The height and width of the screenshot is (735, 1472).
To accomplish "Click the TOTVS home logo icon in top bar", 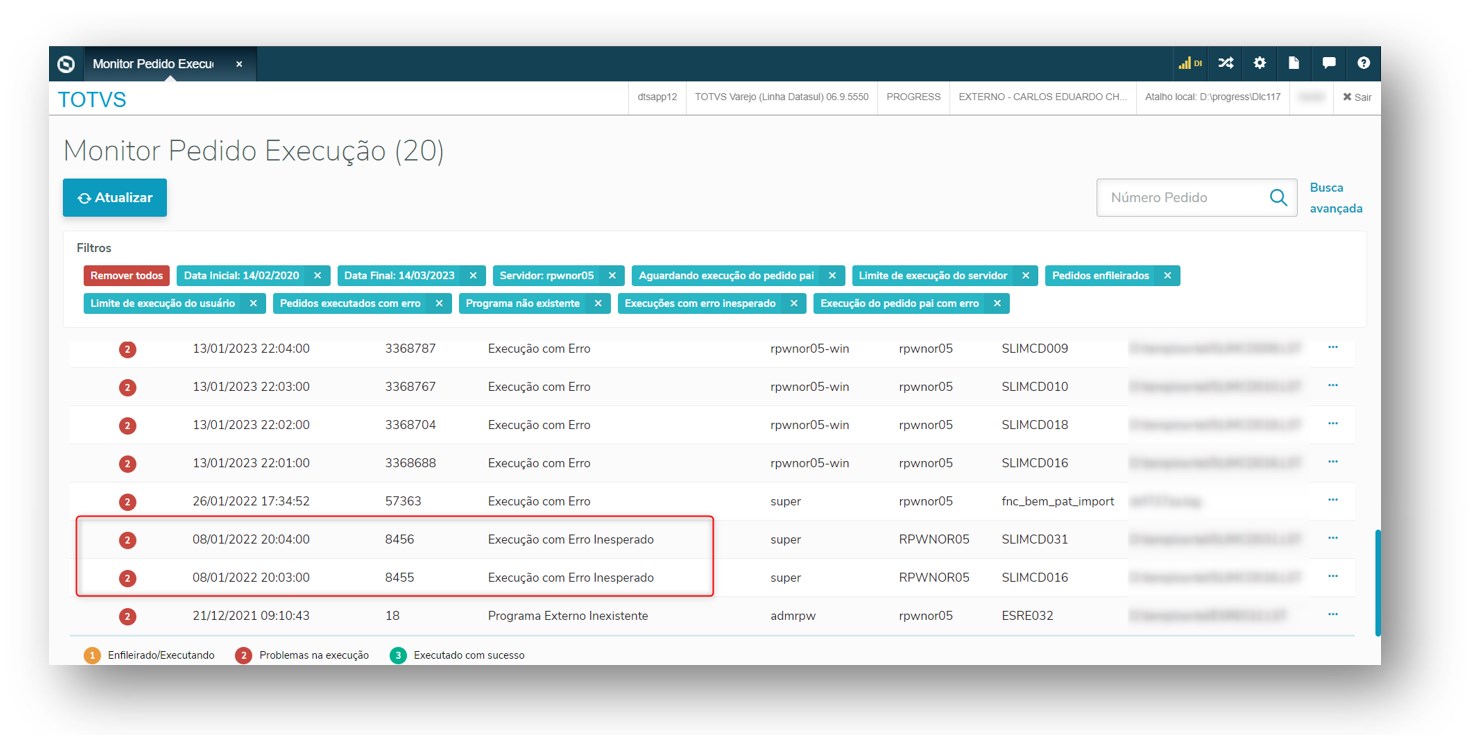I will [x=66, y=64].
